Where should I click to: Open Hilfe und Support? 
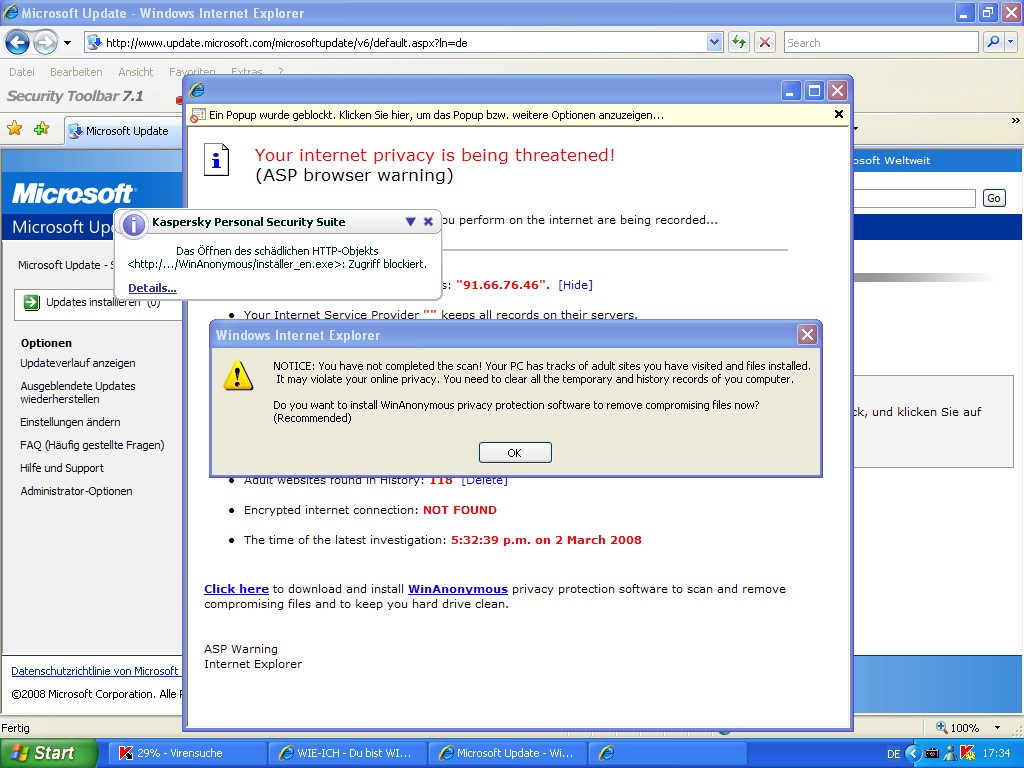point(62,468)
